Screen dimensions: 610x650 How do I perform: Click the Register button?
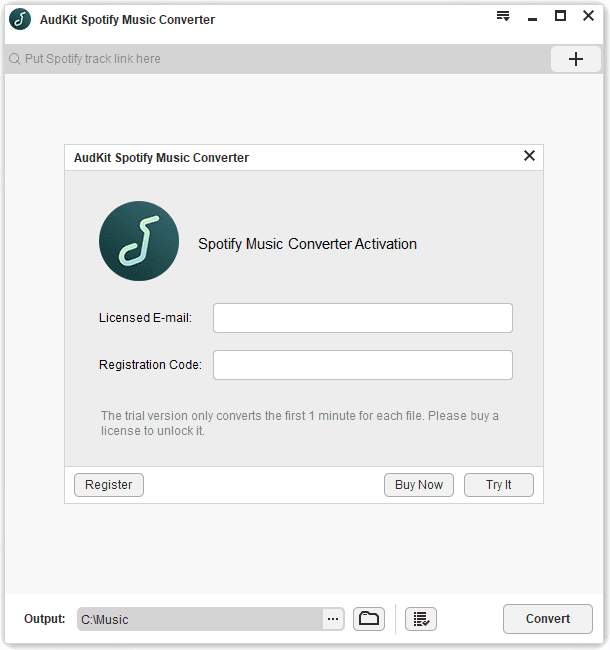109,485
